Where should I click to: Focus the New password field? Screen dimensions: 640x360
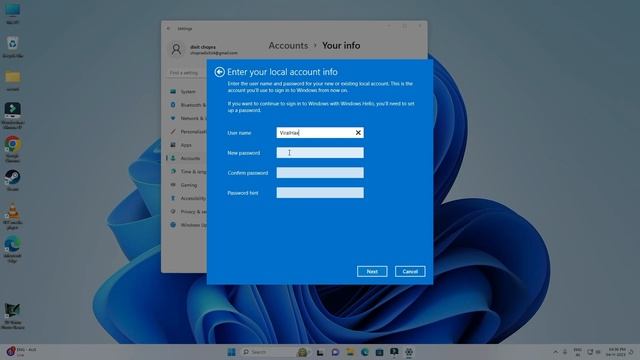(x=320, y=153)
